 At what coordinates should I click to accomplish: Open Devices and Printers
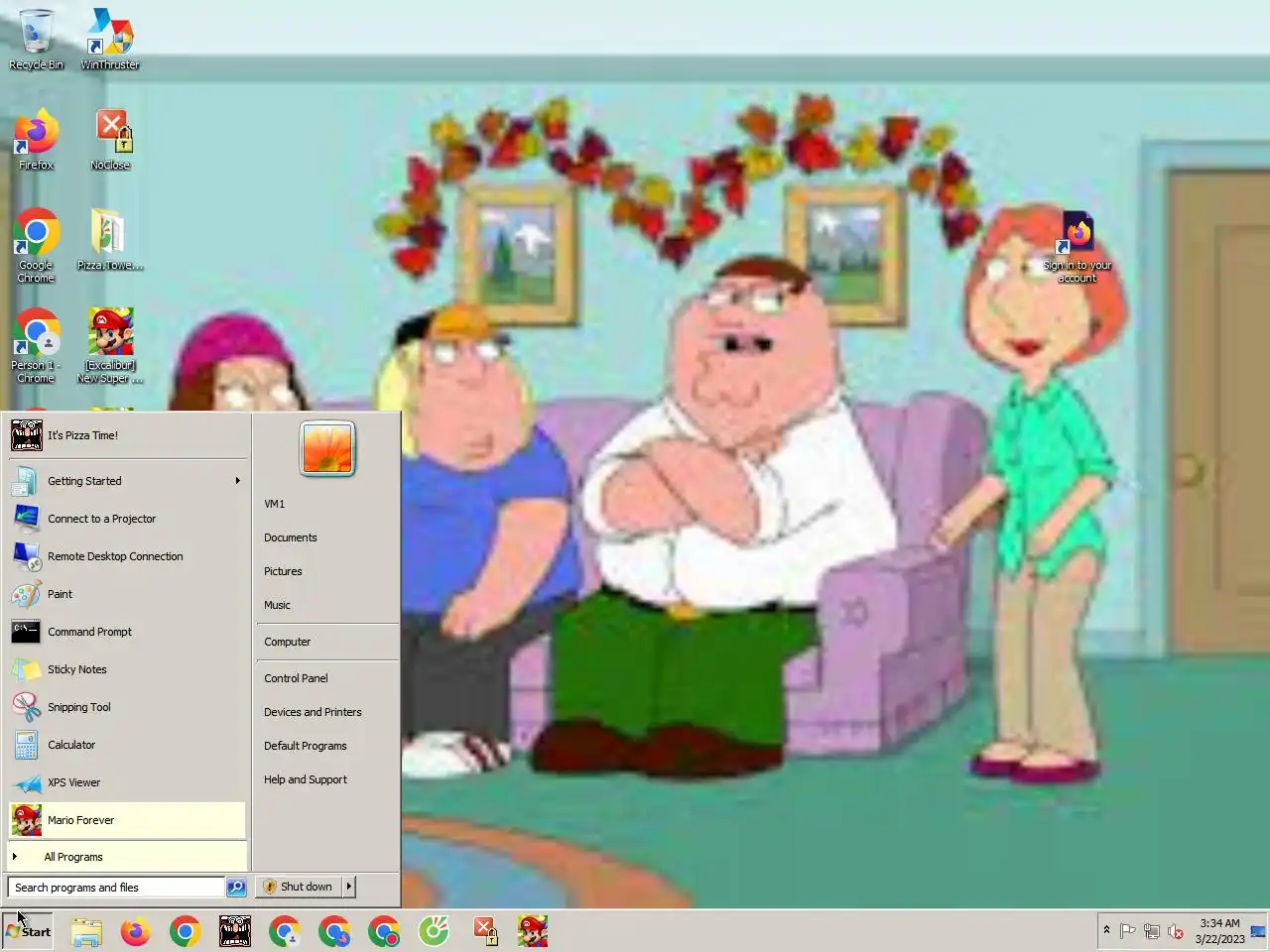point(327,712)
